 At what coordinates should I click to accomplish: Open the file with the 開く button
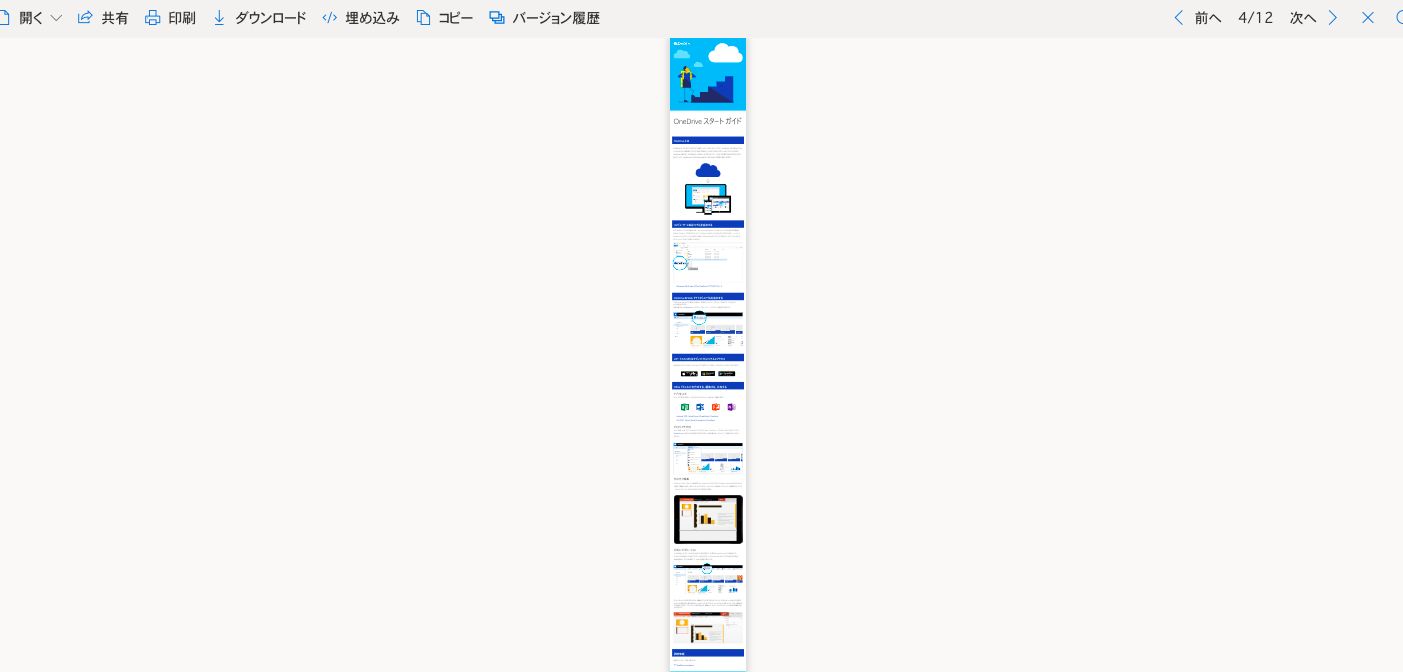point(21,18)
